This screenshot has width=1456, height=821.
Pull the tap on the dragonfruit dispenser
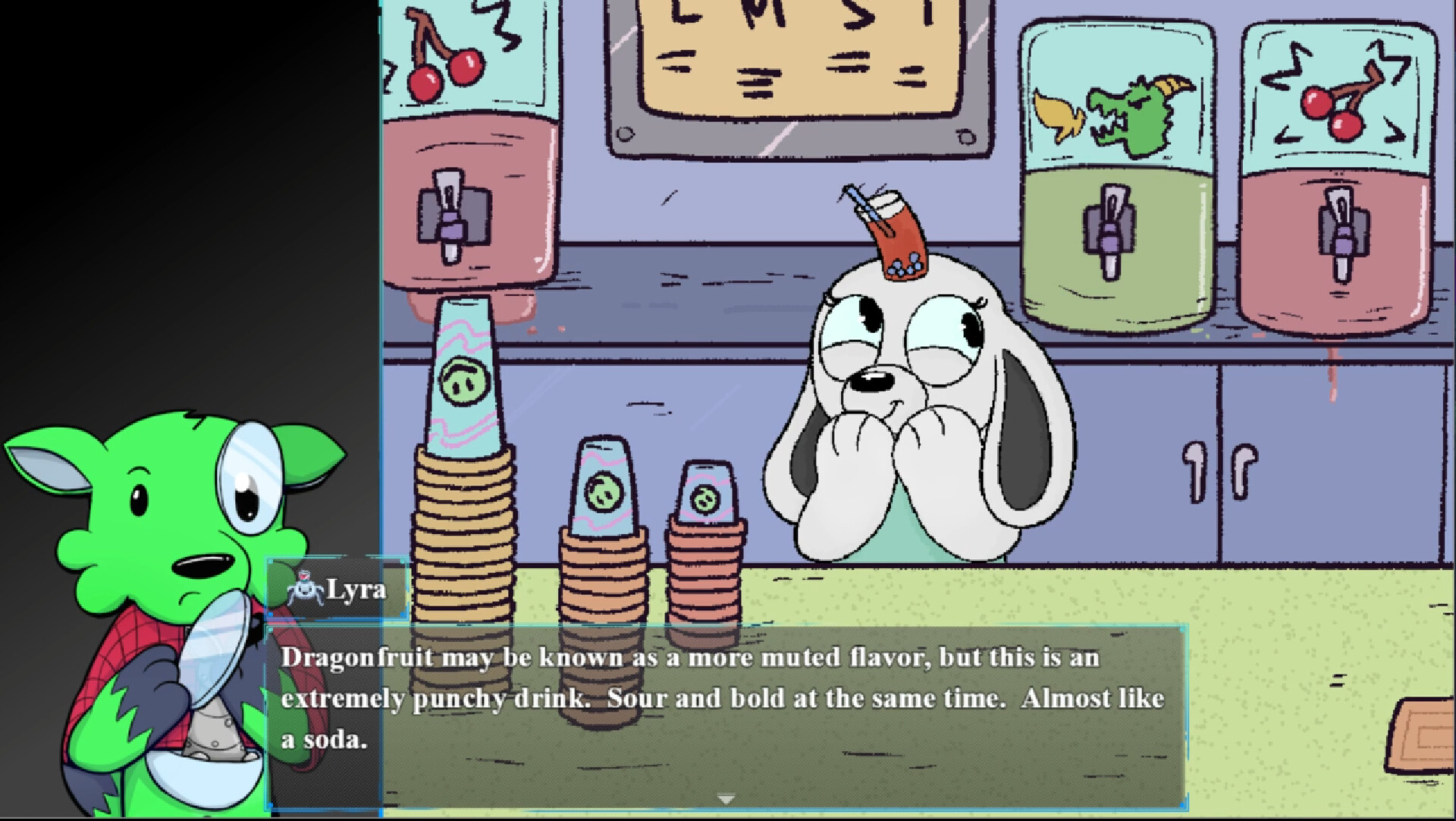(1110, 228)
